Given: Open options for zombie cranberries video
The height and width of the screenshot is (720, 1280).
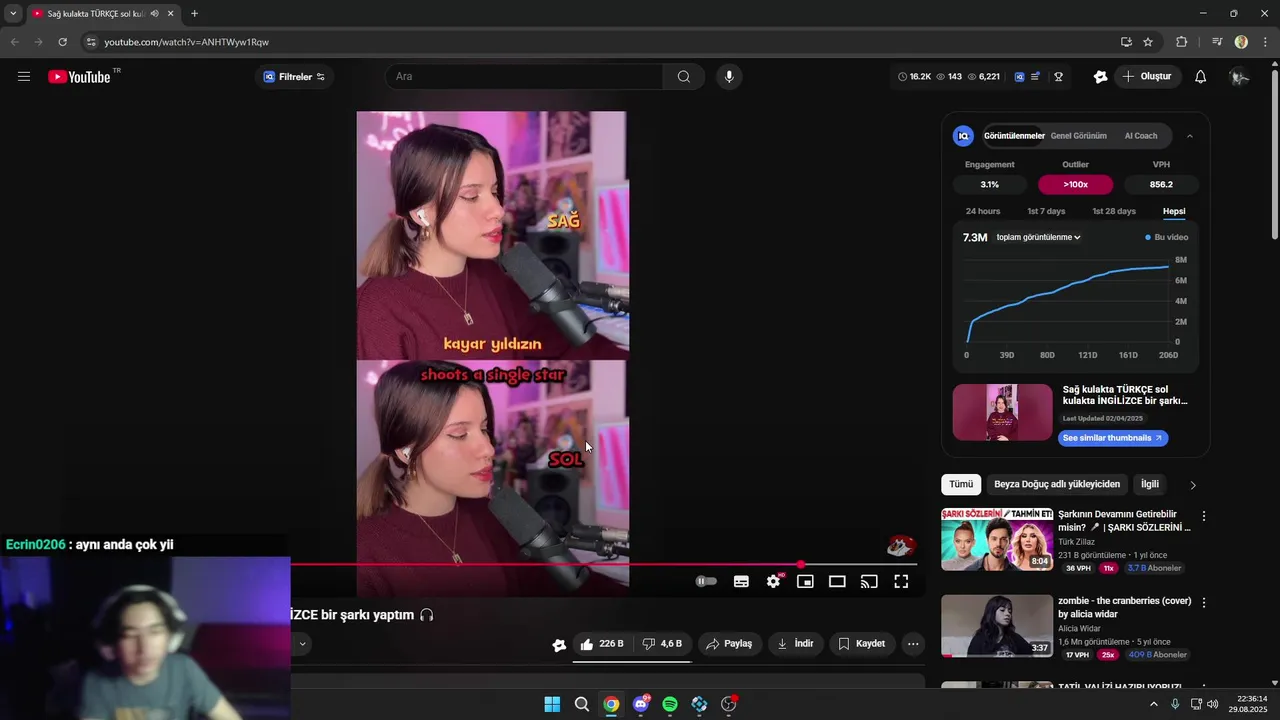Looking at the screenshot, I should [x=1204, y=603].
